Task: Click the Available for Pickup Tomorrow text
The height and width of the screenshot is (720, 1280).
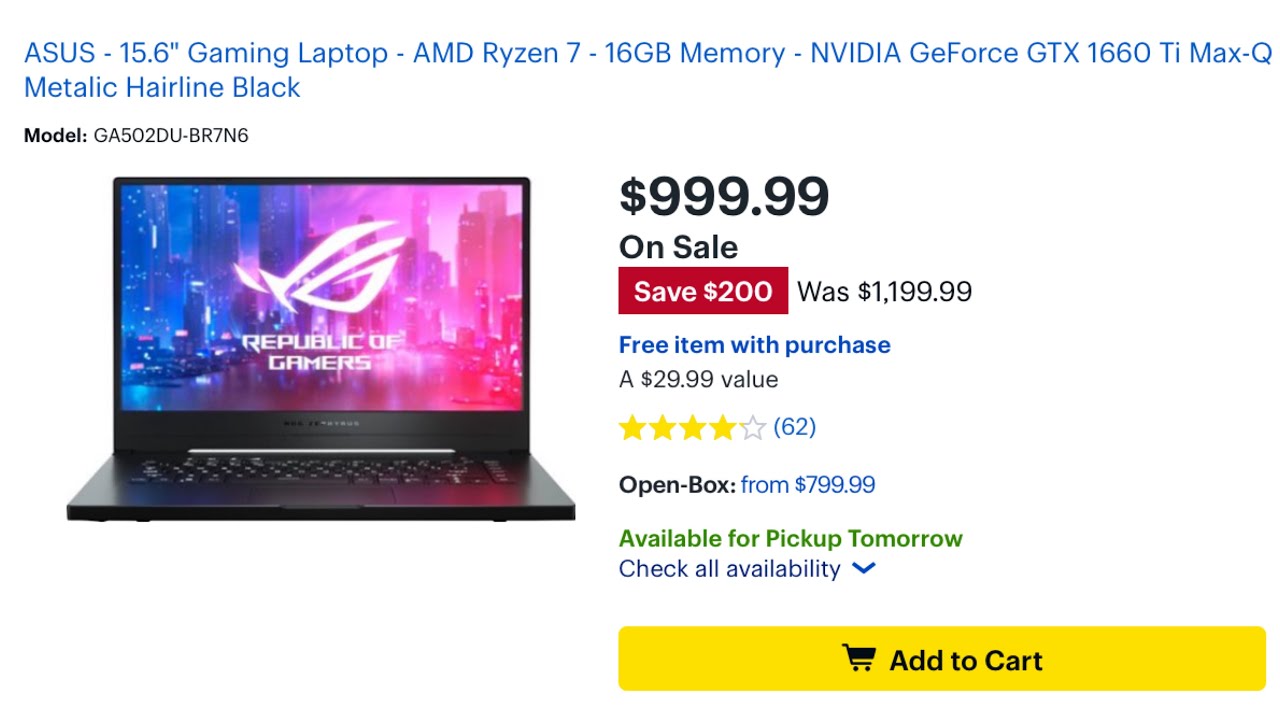Action: [790, 539]
